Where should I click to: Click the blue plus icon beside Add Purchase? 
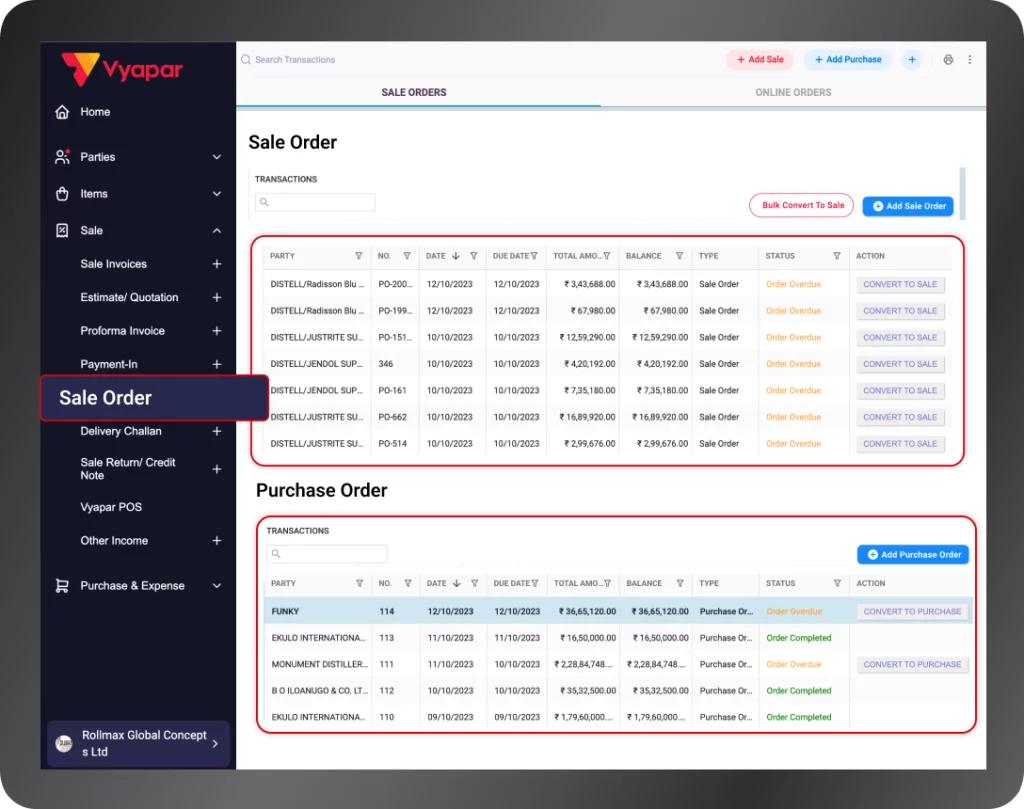(911, 59)
